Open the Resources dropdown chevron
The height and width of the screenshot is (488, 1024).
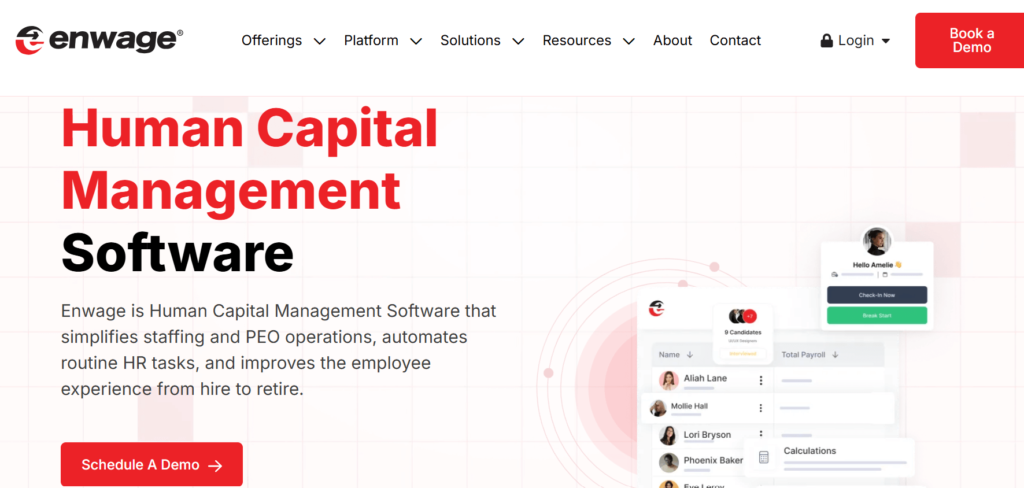point(628,41)
